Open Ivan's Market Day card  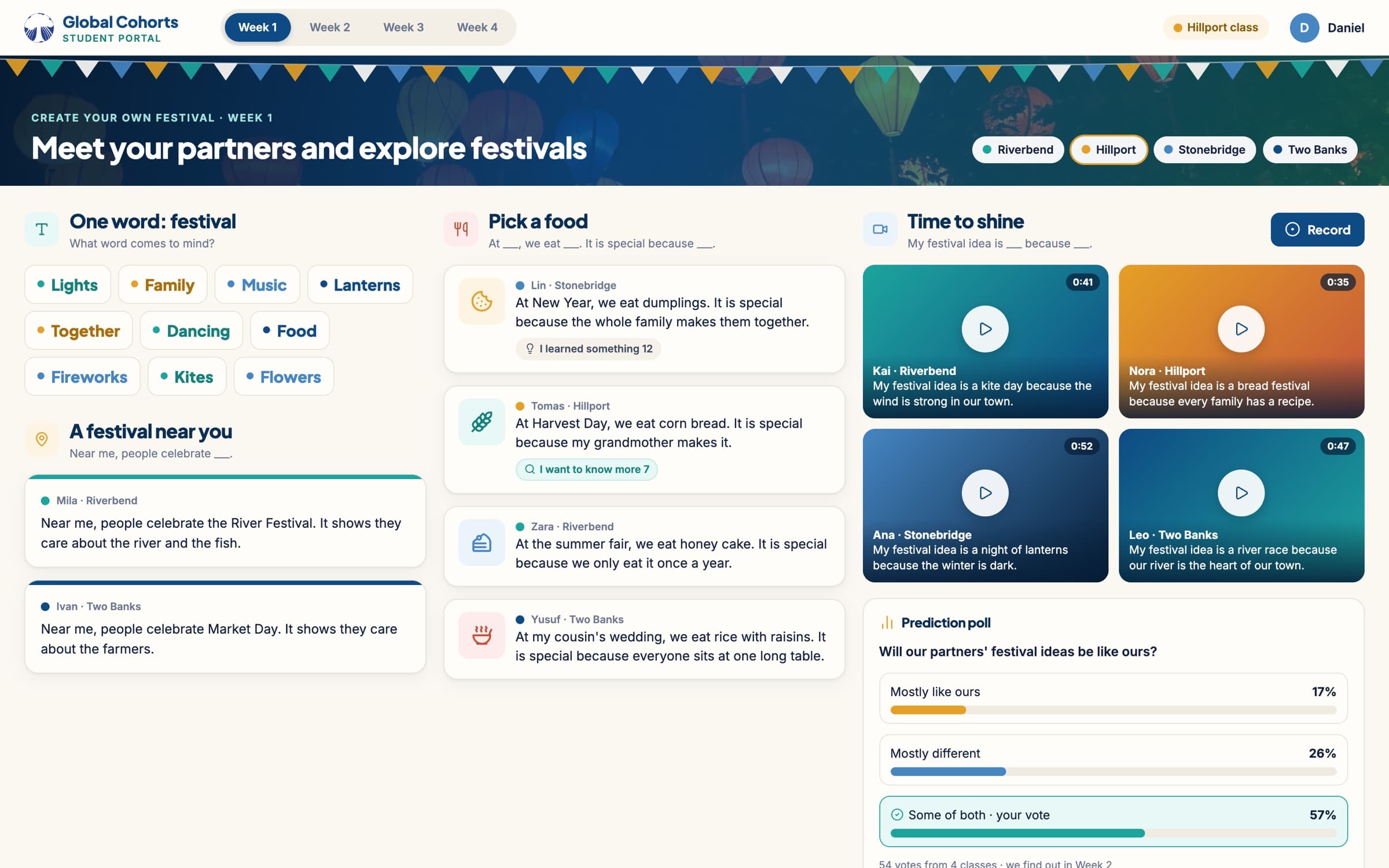[225, 627]
